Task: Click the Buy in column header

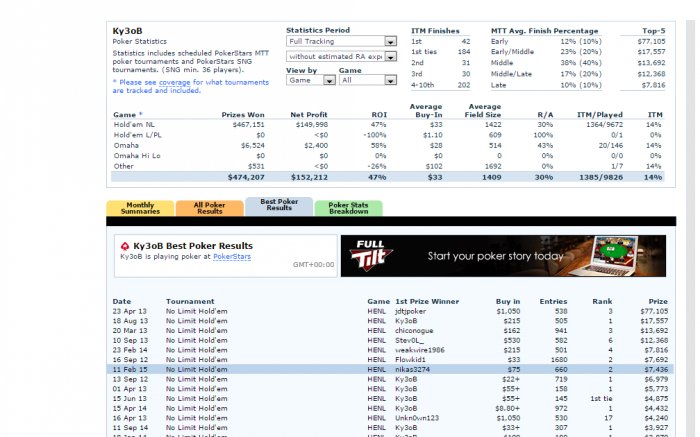Action: (508, 301)
